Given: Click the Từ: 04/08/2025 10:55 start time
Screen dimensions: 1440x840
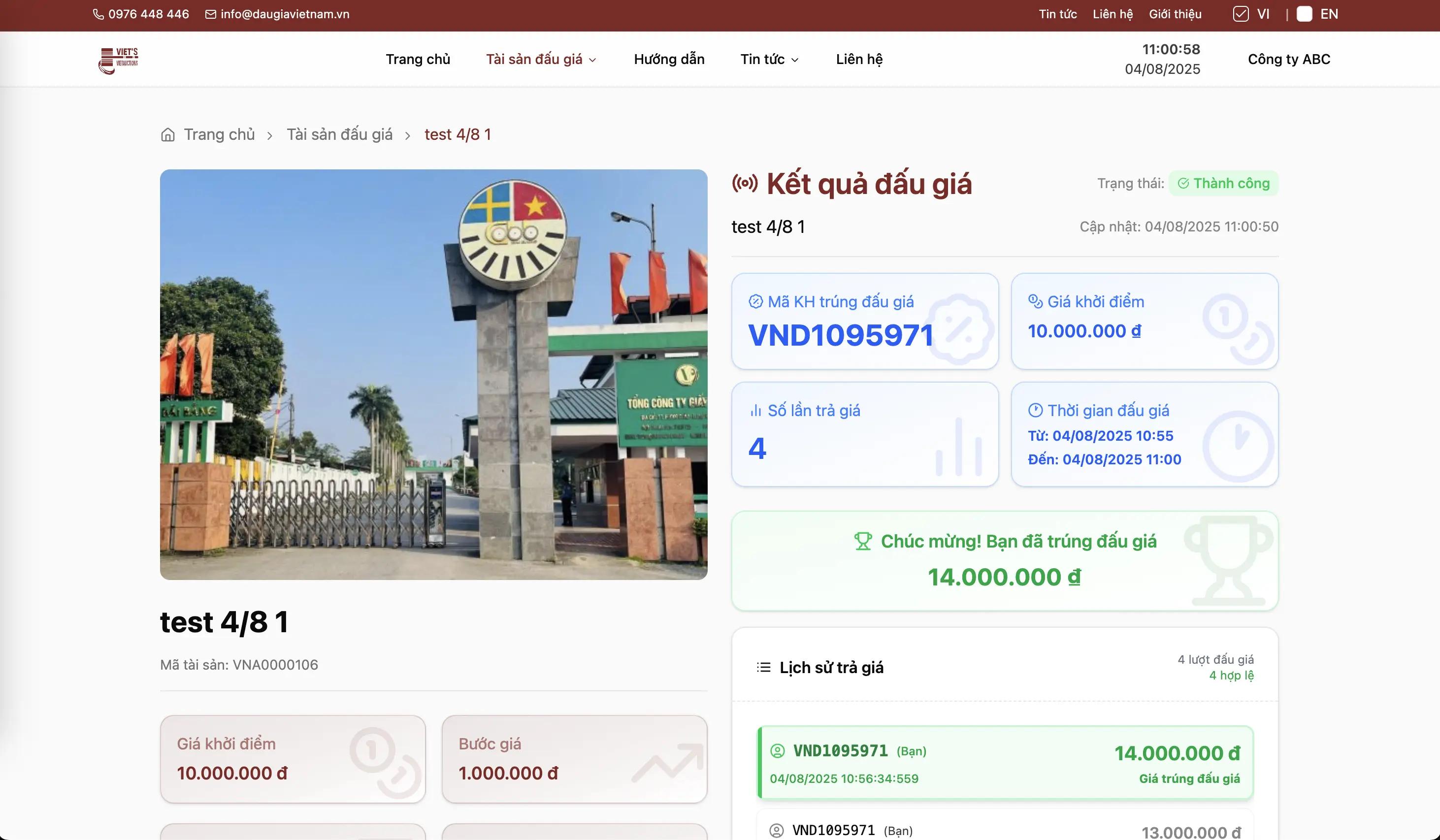Looking at the screenshot, I should (1101, 436).
